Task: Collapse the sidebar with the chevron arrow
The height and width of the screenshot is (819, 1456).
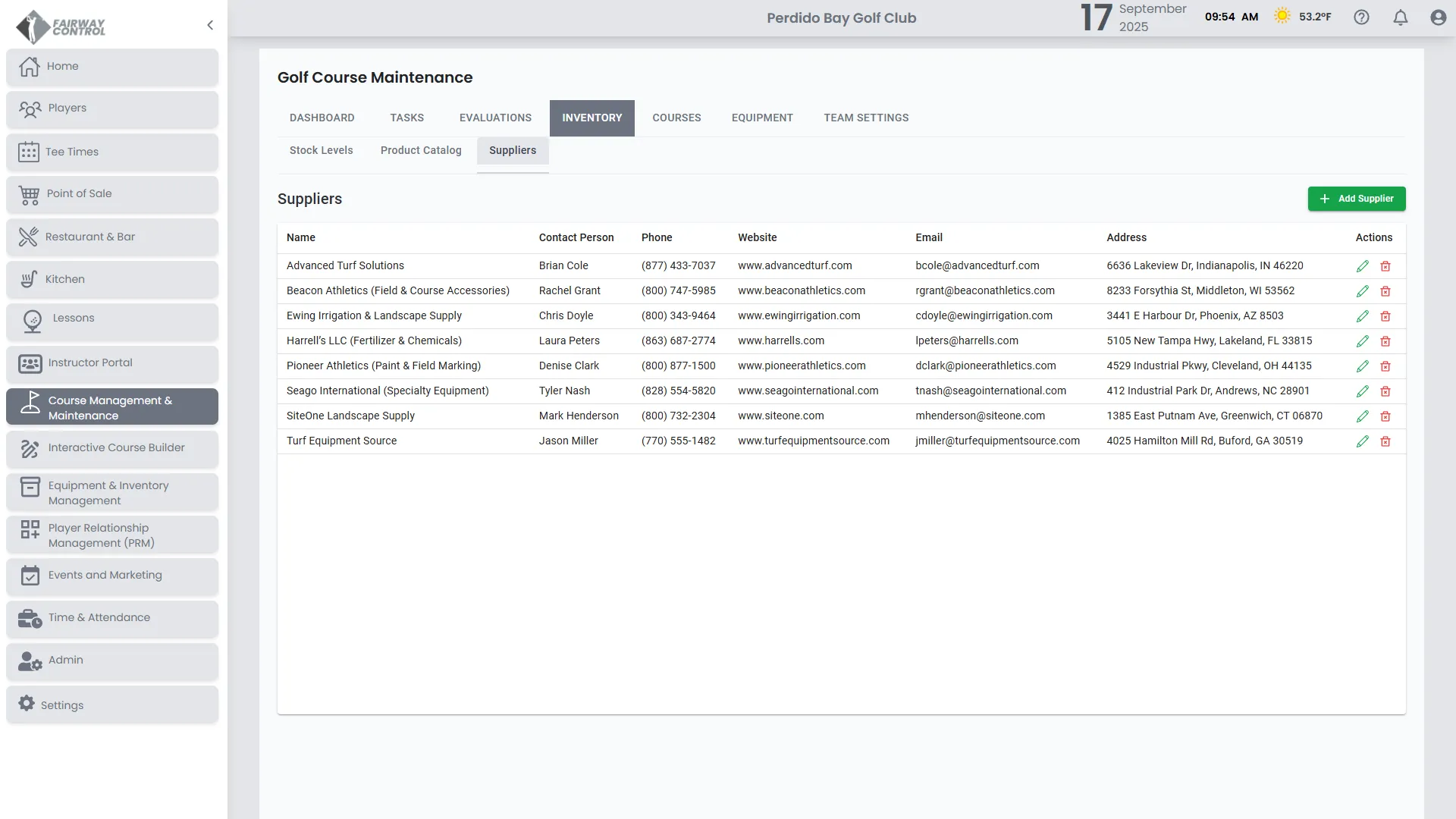Action: click(x=210, y=25)
